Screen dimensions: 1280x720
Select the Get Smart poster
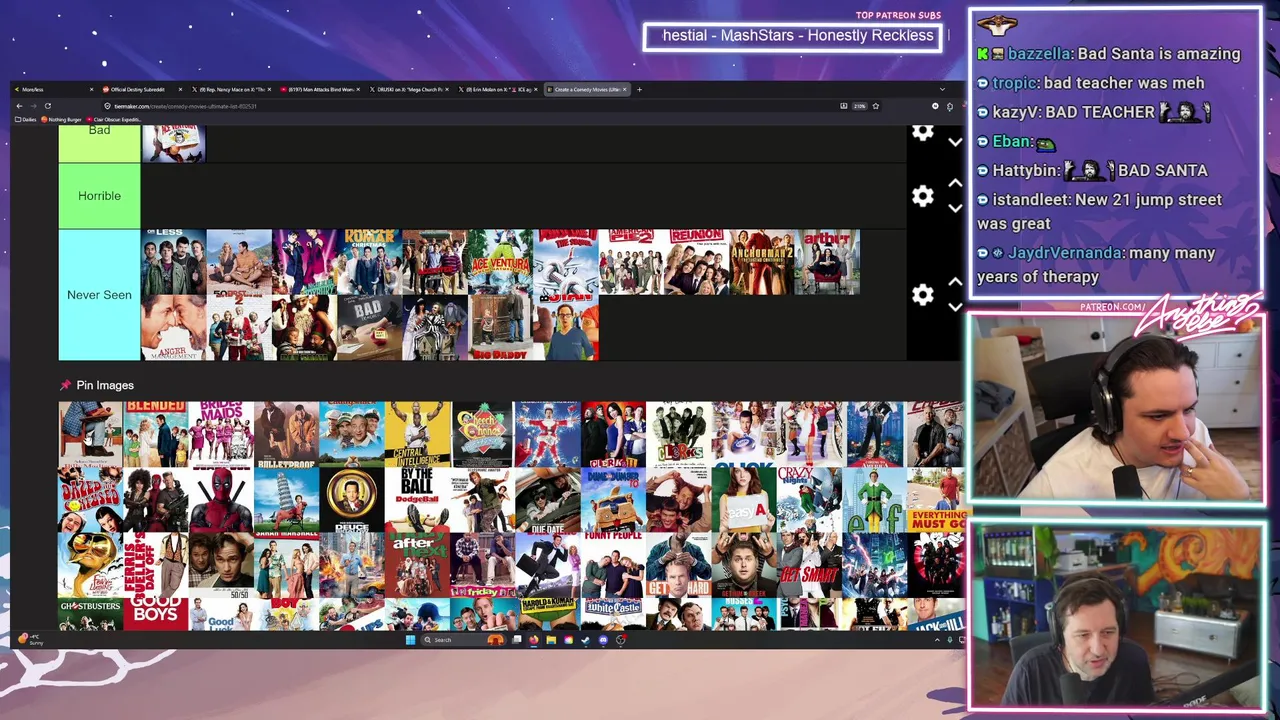[809, 565]
